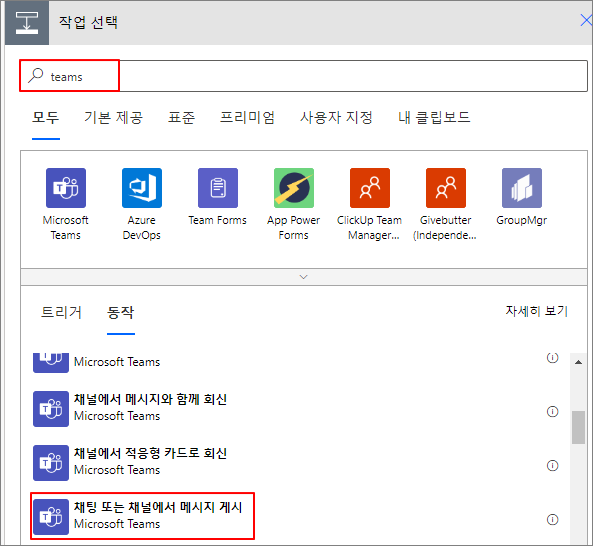593x546 pixels.
Task: Show info for the topmost partially visible action
Action: click(553, 357)
